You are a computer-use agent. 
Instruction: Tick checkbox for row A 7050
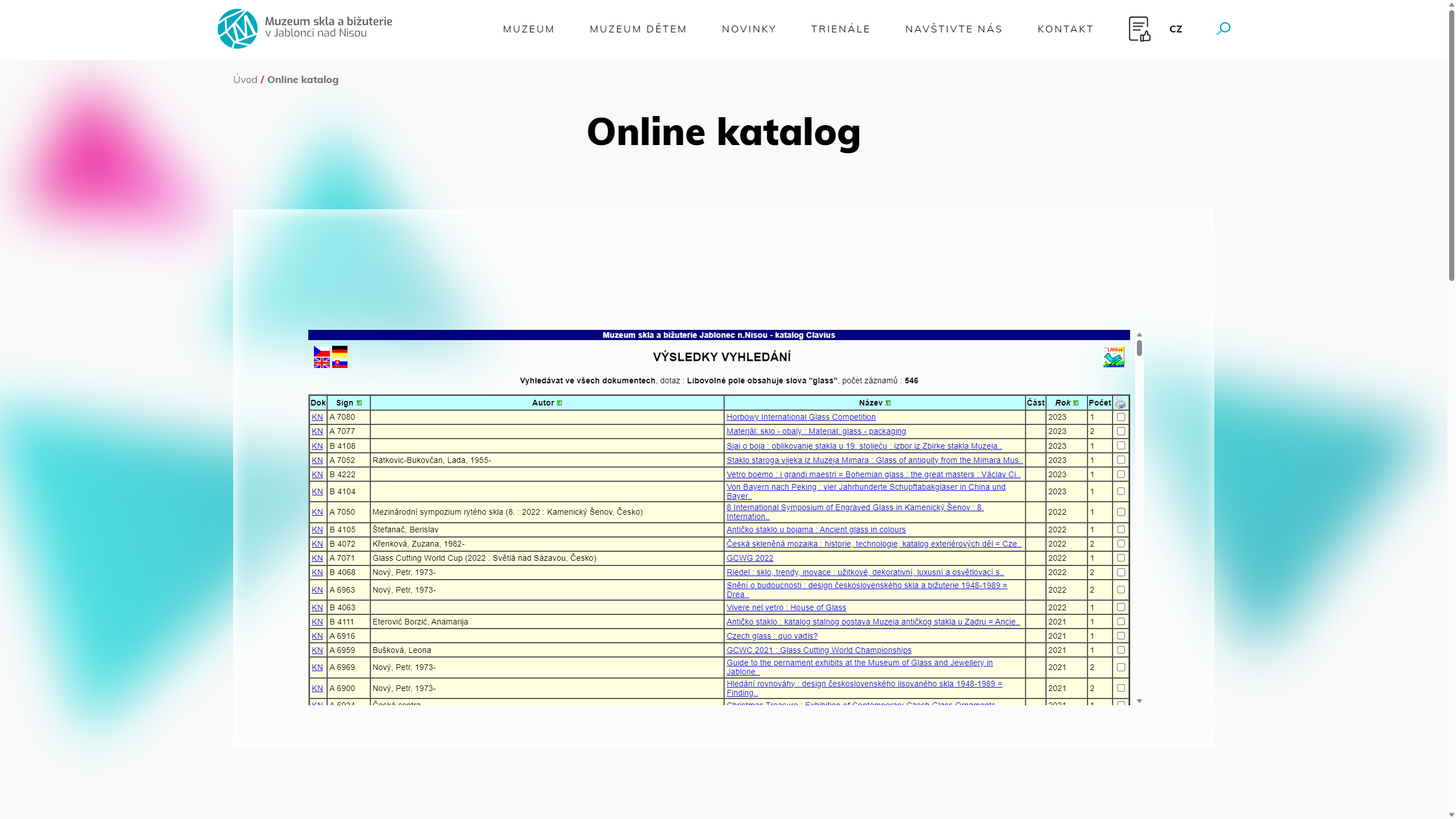1121,512
